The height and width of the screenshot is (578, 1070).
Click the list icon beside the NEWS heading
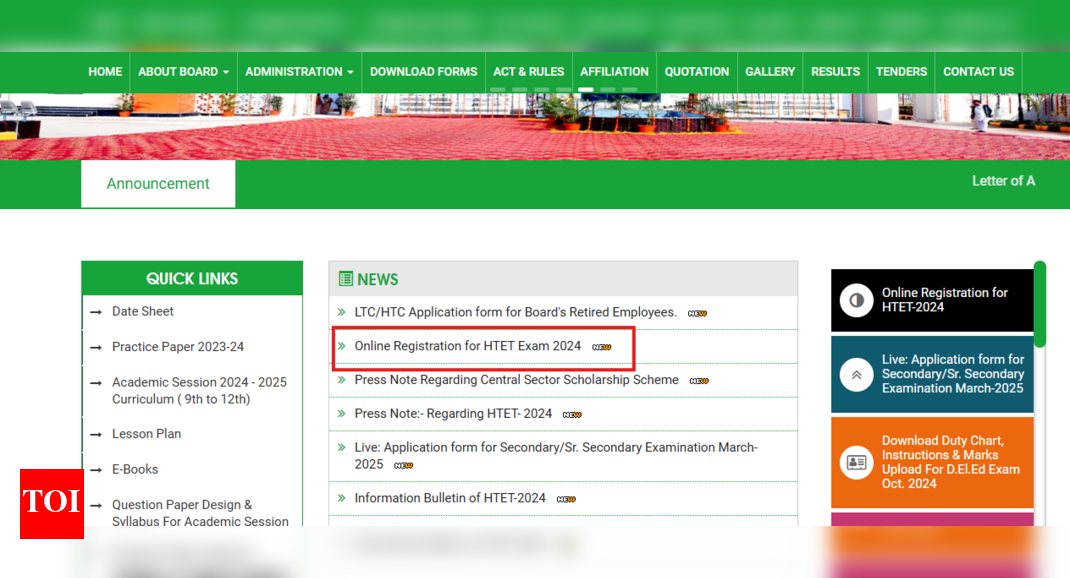[346, 279]
